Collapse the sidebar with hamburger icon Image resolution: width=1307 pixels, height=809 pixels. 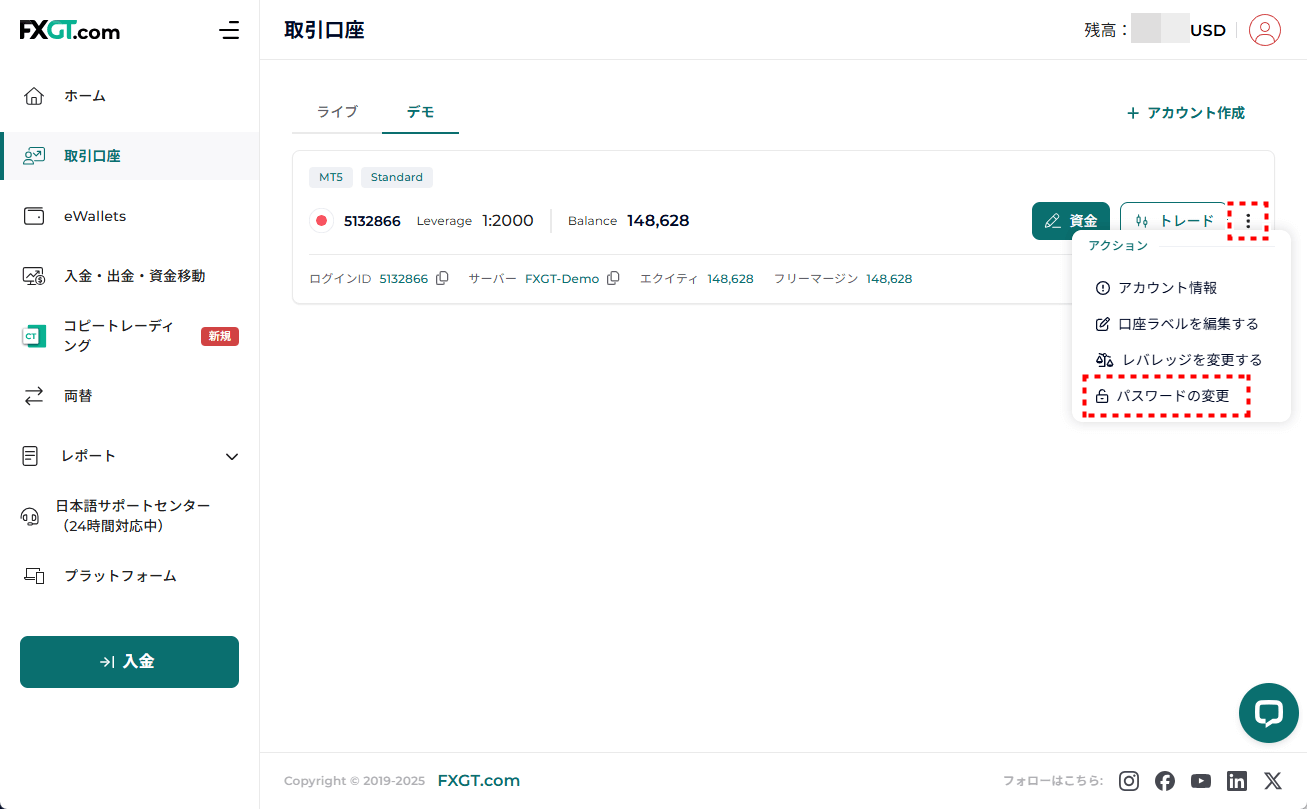pos(229,30)
